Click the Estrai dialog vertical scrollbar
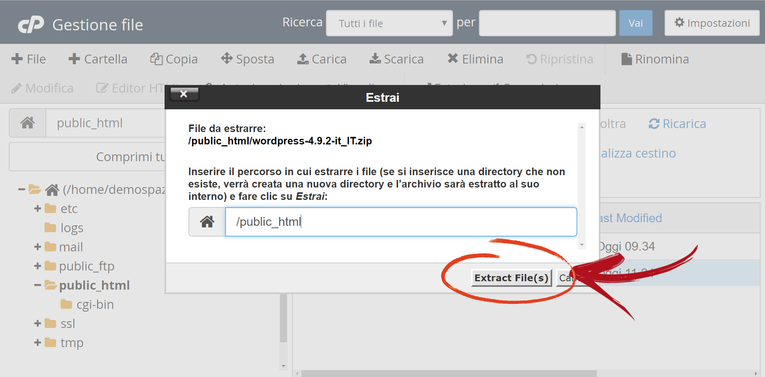The image size is (765, 377). [x=581, y=185]
